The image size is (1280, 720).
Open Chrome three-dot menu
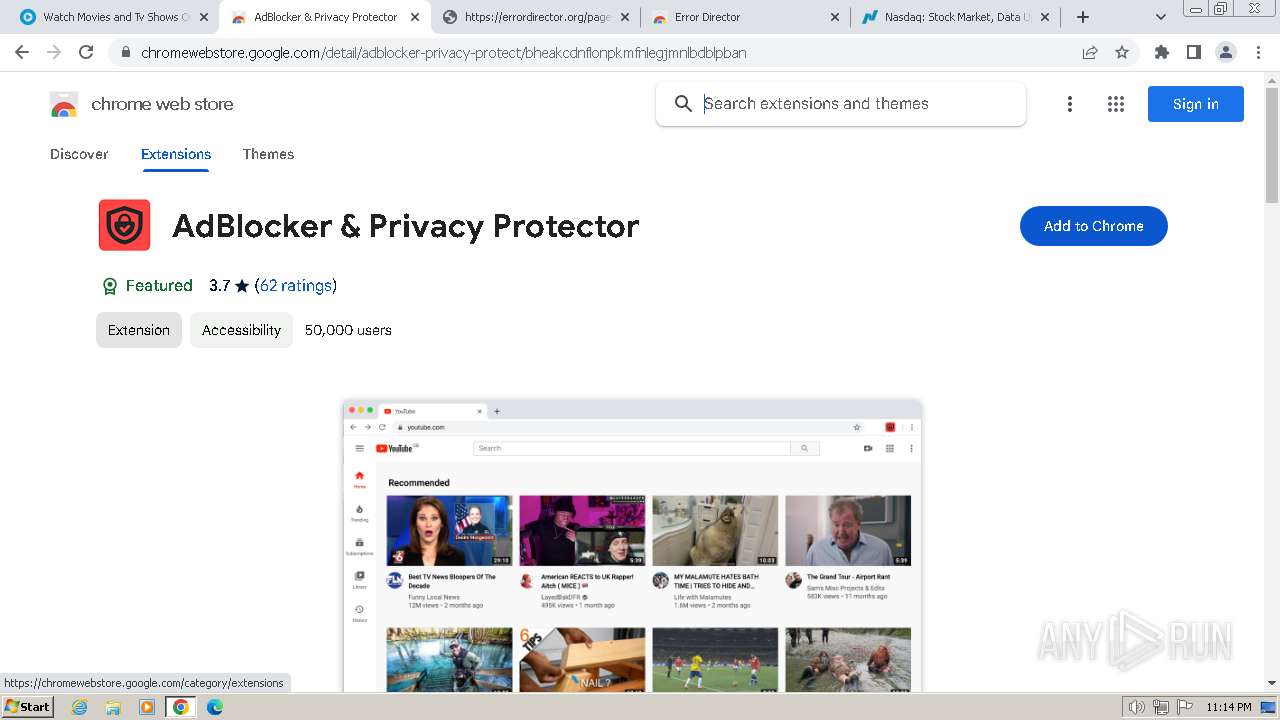pyautogui.click(x=1258, y=52)
